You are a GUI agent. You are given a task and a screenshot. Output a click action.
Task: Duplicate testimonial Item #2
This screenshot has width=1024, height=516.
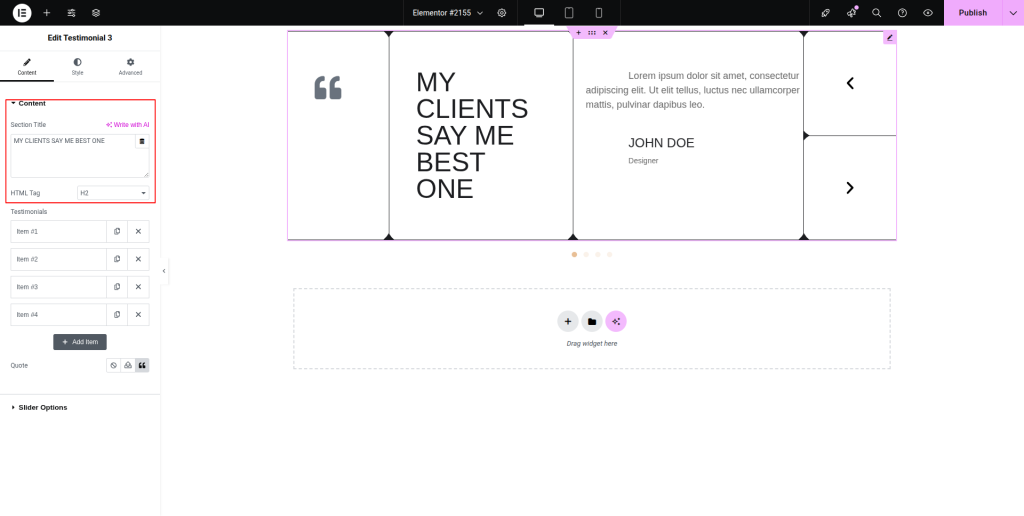117,259
